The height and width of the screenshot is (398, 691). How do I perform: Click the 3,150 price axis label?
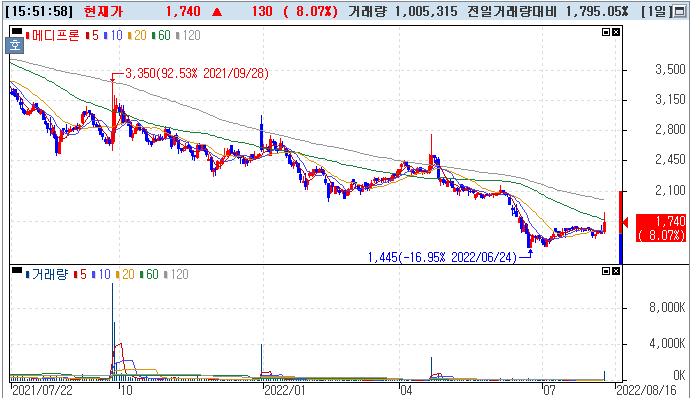point(670,100)
